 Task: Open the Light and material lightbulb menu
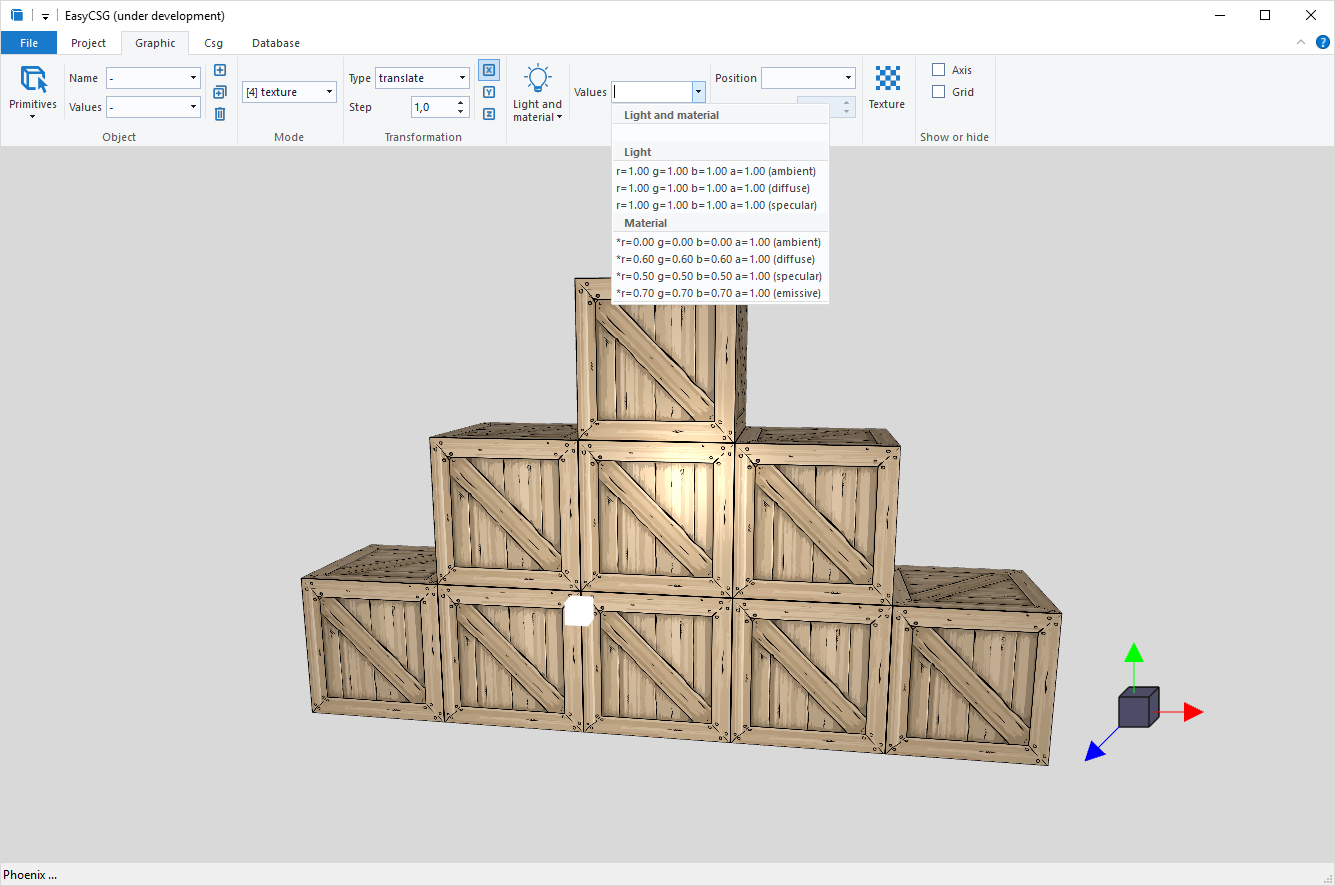(x=538, y=93)
